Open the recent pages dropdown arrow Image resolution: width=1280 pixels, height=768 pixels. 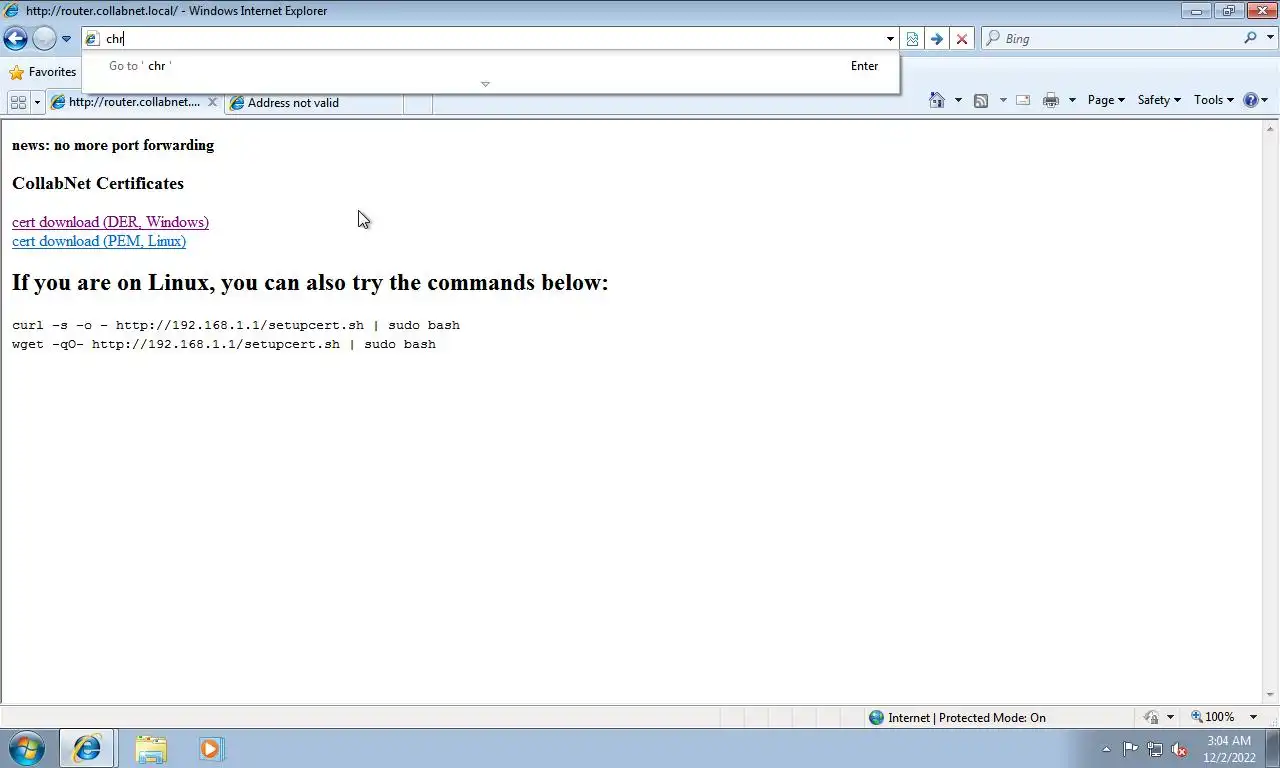click(x=66, y=39)
